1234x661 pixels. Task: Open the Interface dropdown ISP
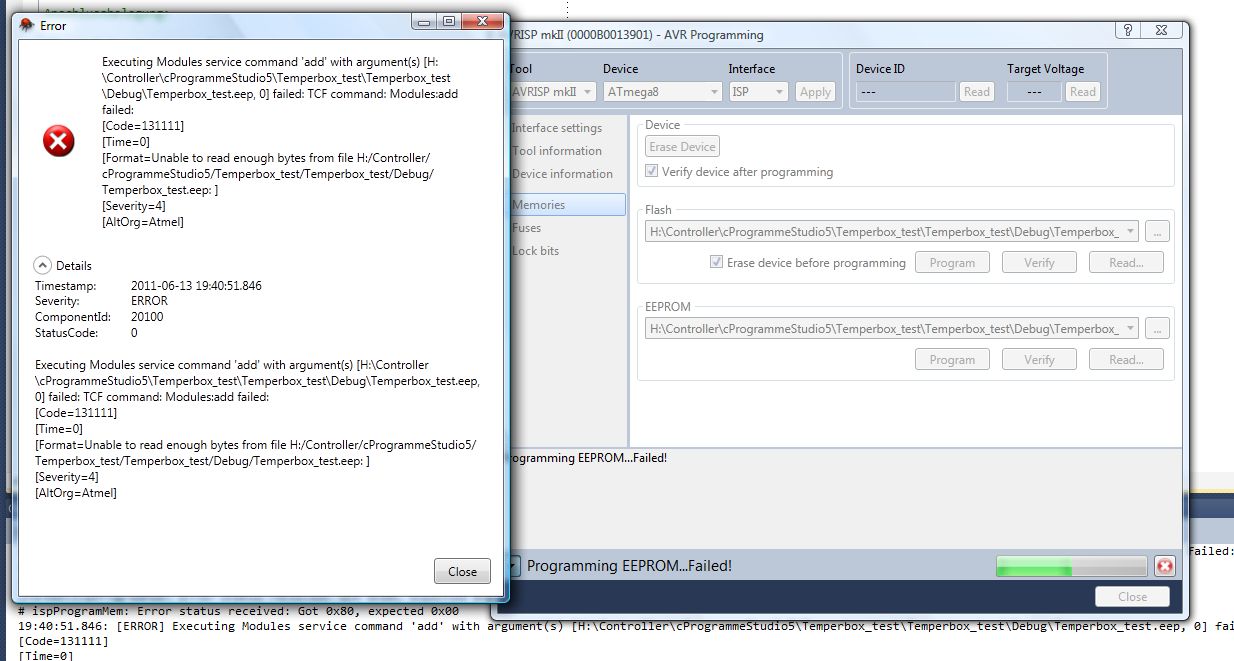[759, 91]
